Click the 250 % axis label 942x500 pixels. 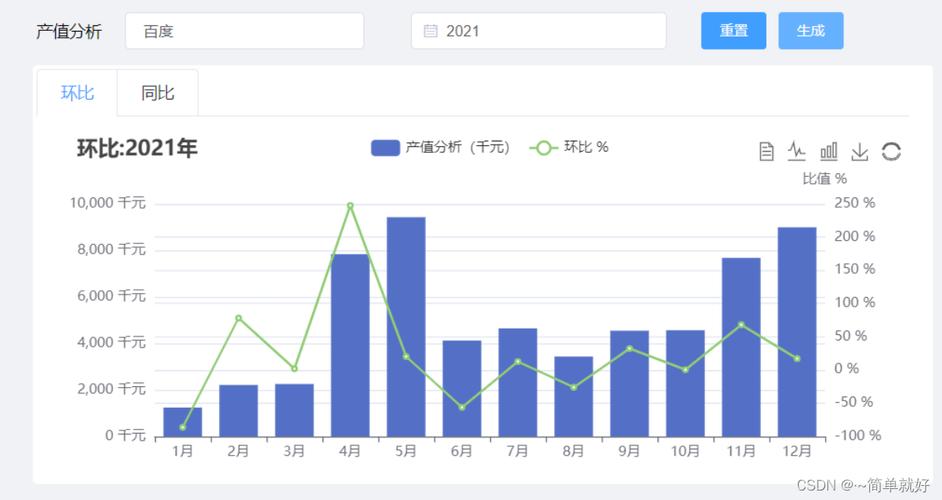click(854, 203)
